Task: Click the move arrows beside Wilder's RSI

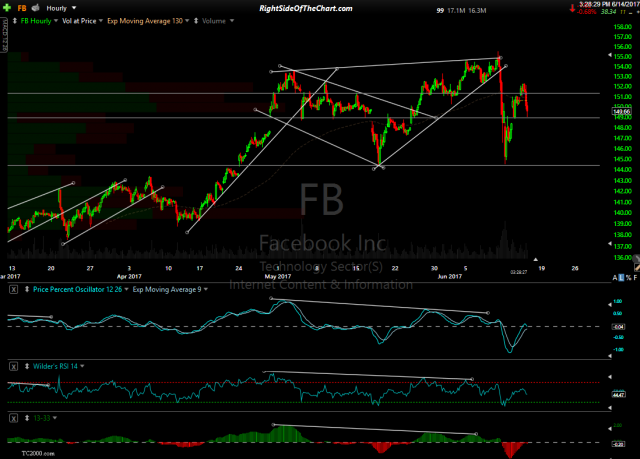Action: coord(27,366)
